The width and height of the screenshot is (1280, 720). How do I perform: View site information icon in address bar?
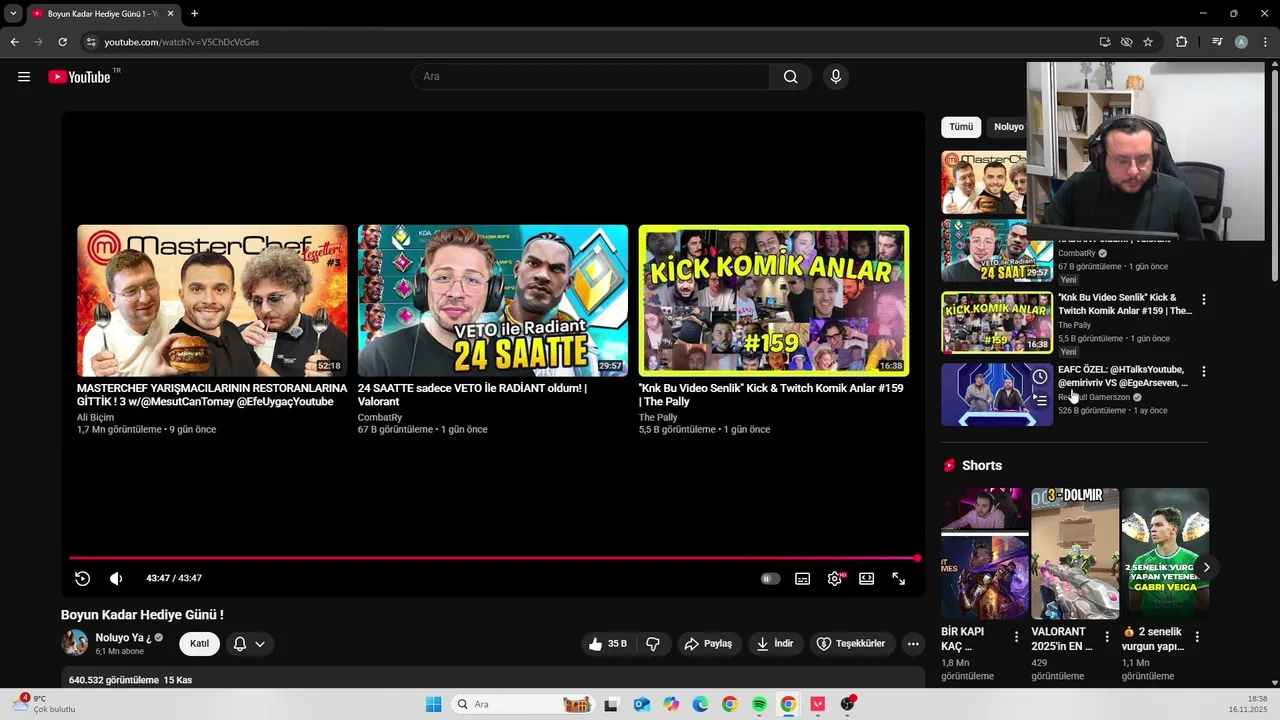pyautogui.click(x=91, y=42)
